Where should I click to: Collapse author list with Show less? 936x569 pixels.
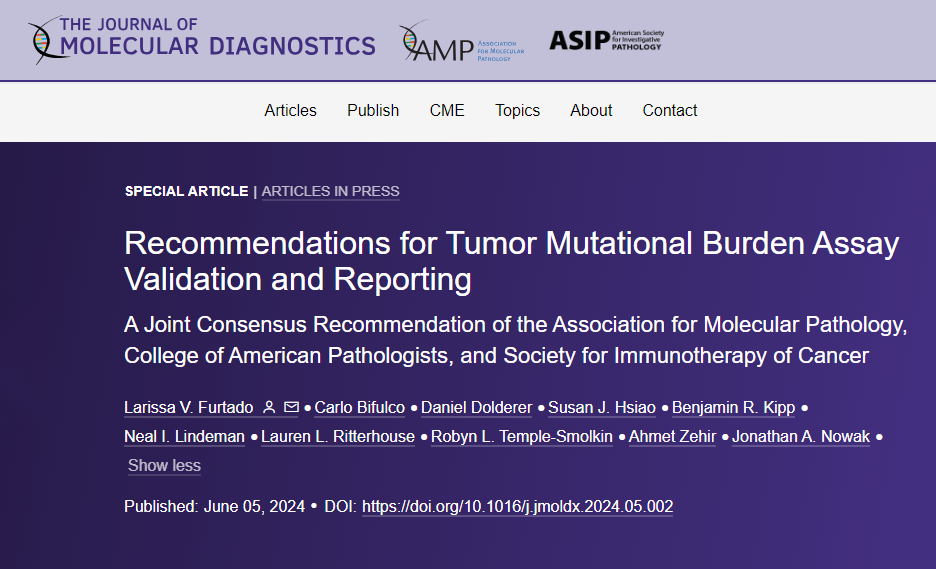coord(164,466)
